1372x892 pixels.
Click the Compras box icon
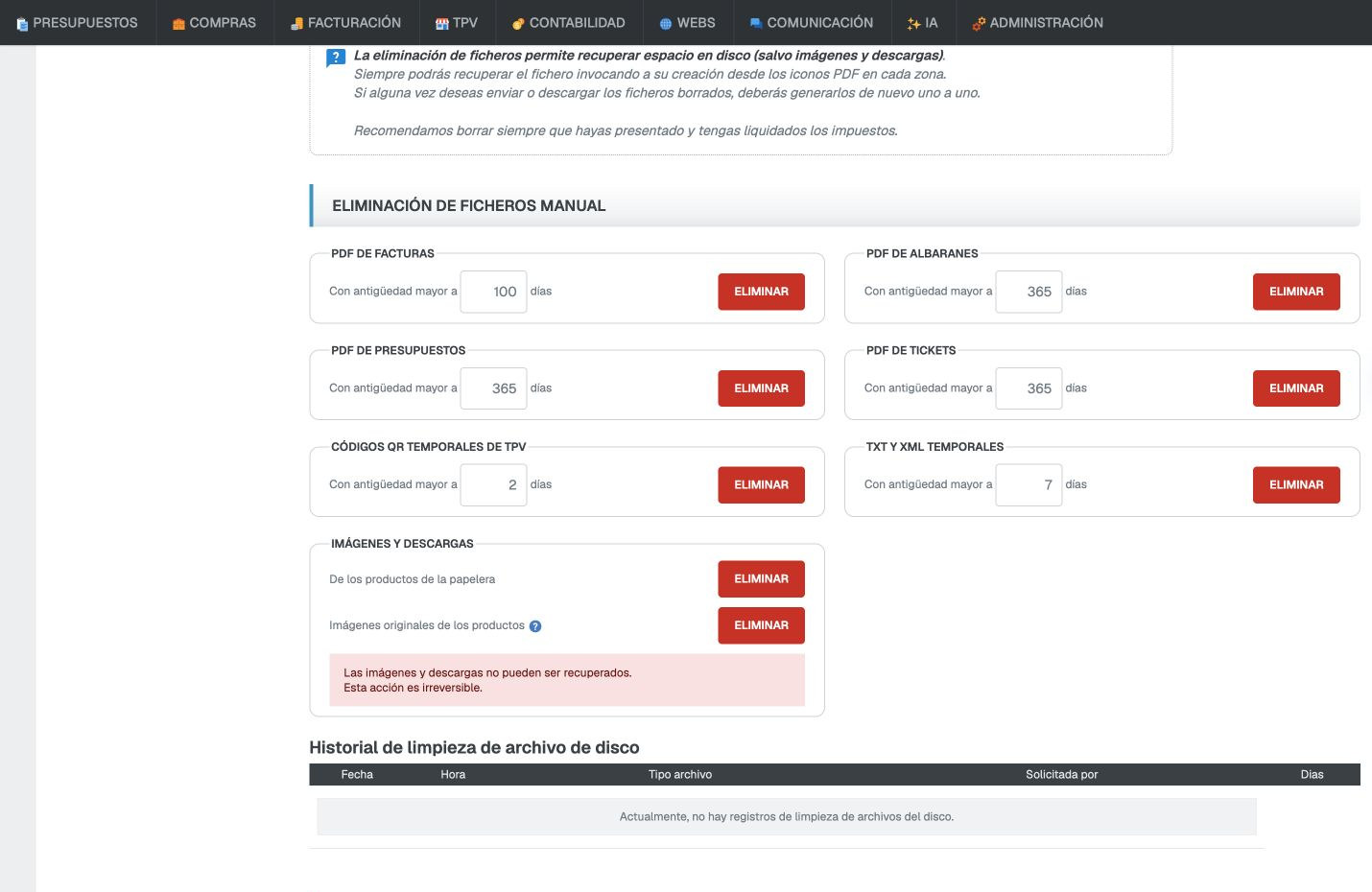[178, 24]
